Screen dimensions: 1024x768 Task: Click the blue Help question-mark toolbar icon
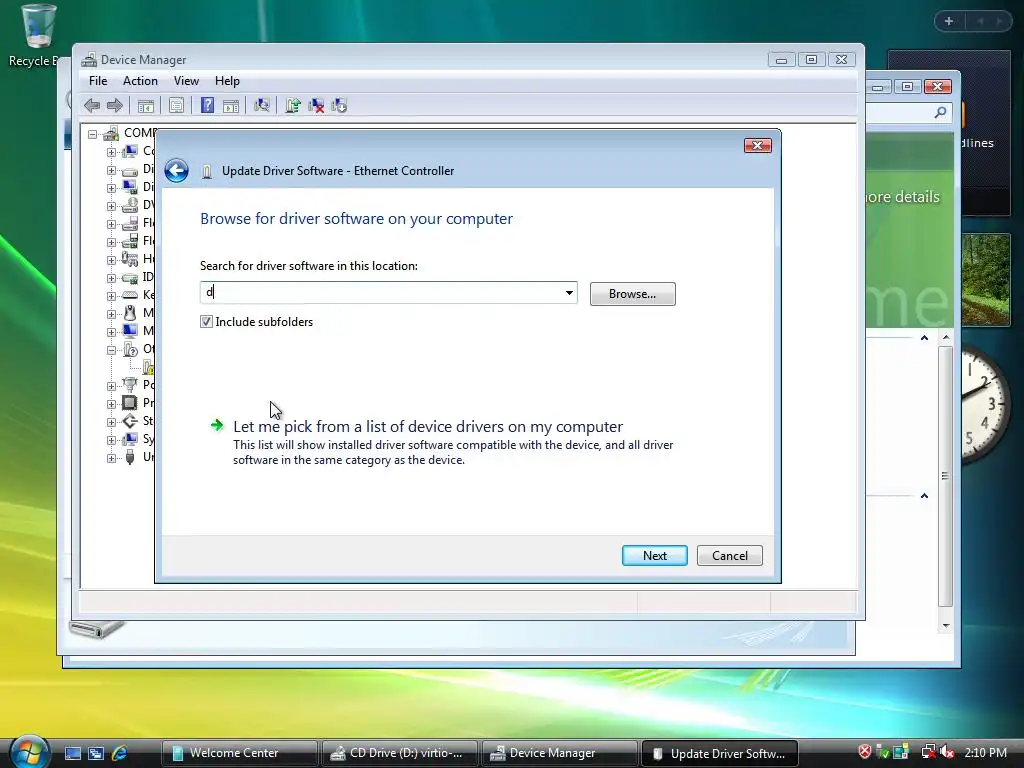[x=207, y=105]
